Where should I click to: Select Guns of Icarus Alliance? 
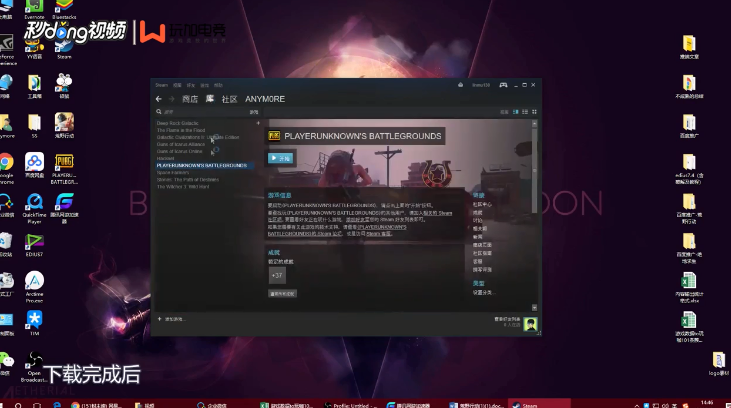click(181, 144)
